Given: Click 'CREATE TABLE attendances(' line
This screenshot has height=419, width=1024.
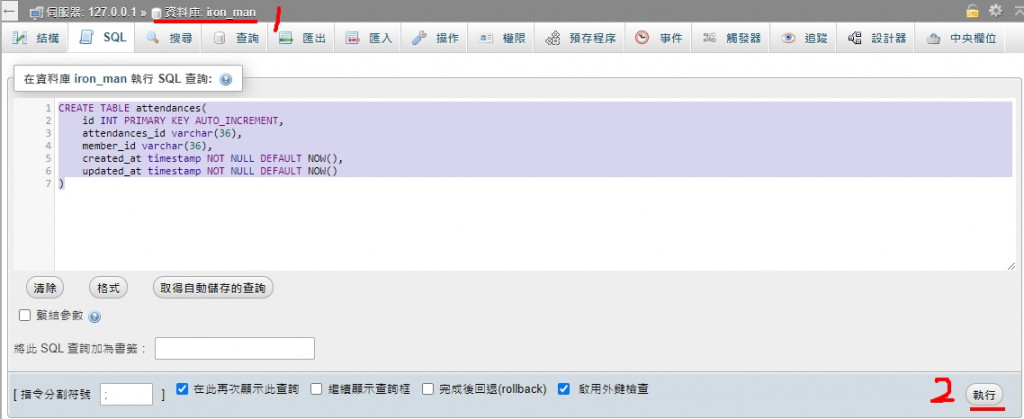Looking at the screenshot, I should coord(133,108).
